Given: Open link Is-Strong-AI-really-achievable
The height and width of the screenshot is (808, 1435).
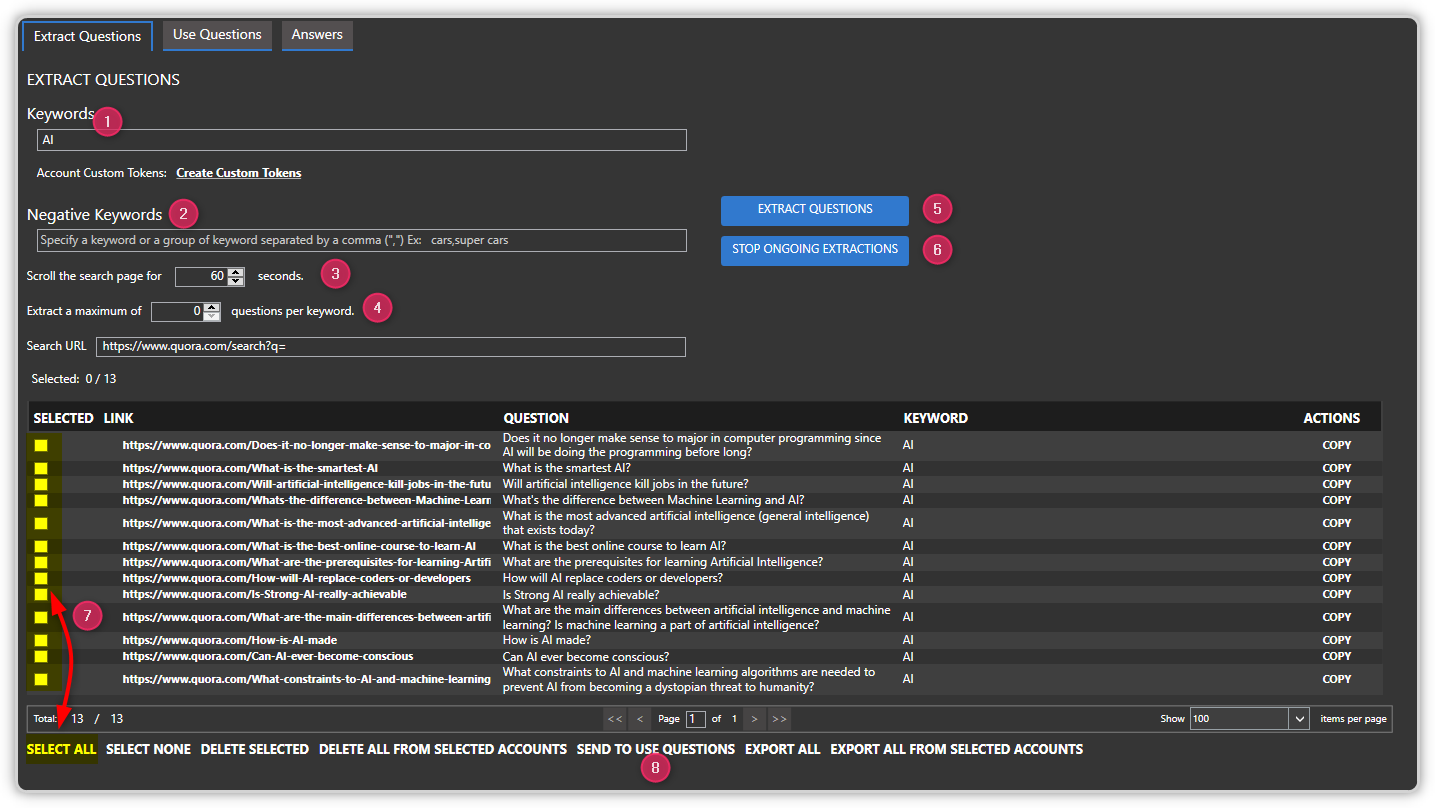Looking at the screenshot, I should [265, 594].
